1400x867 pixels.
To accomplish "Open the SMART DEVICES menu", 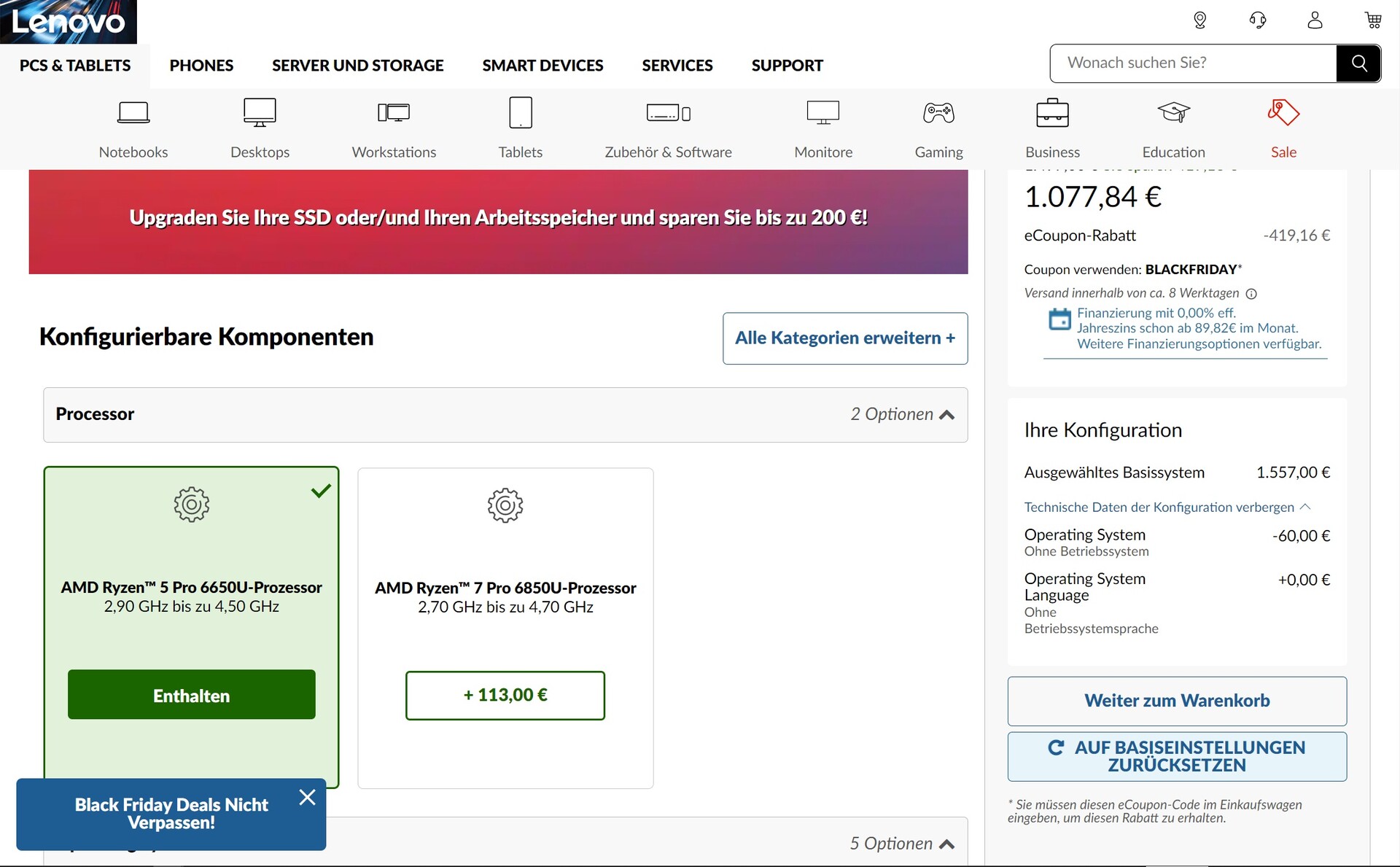I will (542, 66).
